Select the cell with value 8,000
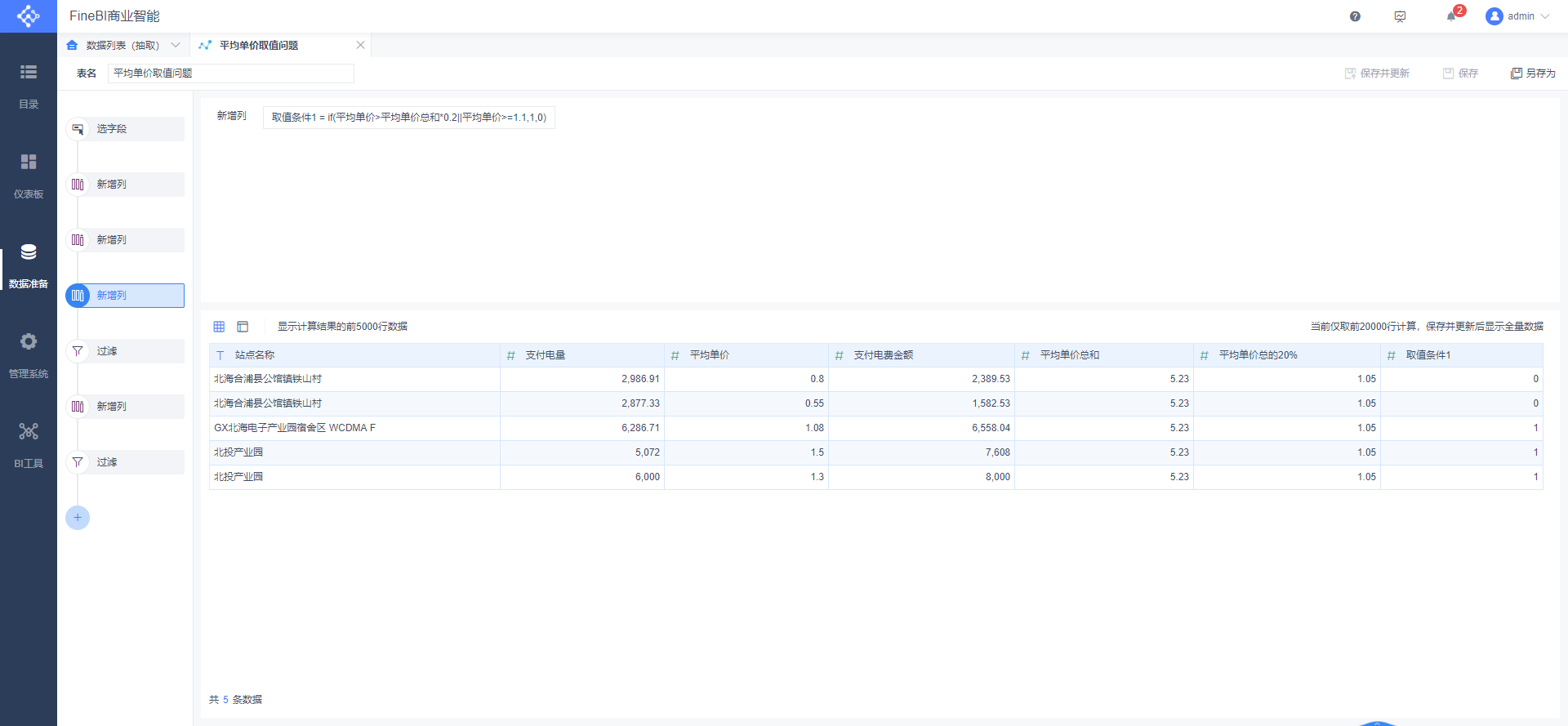This screenshot has height=726, width=1568. point(921,477)
